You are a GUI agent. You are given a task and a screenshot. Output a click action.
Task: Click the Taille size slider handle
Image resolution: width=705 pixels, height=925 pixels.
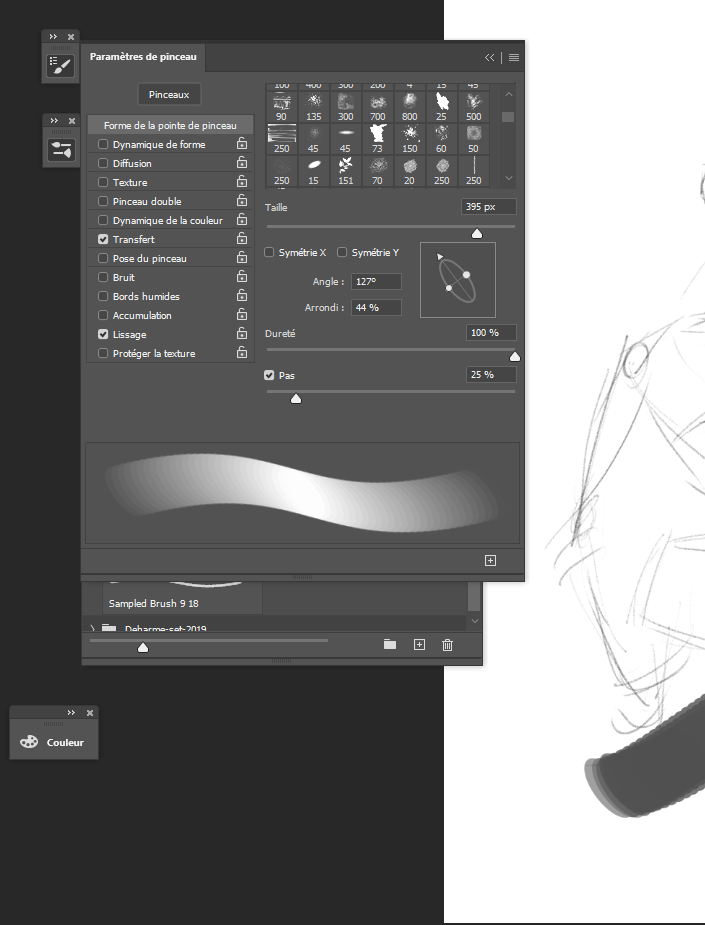[x=477, y=234]
